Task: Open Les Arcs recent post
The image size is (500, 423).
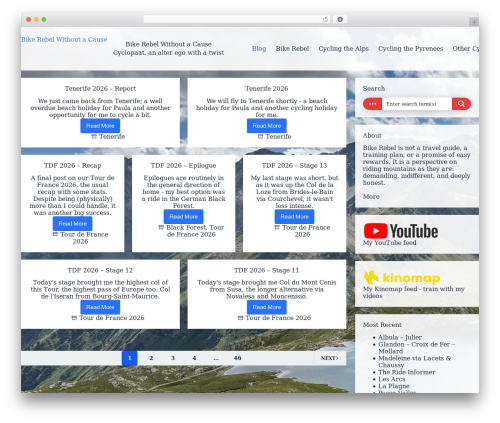Action: [x=392, y=379]
